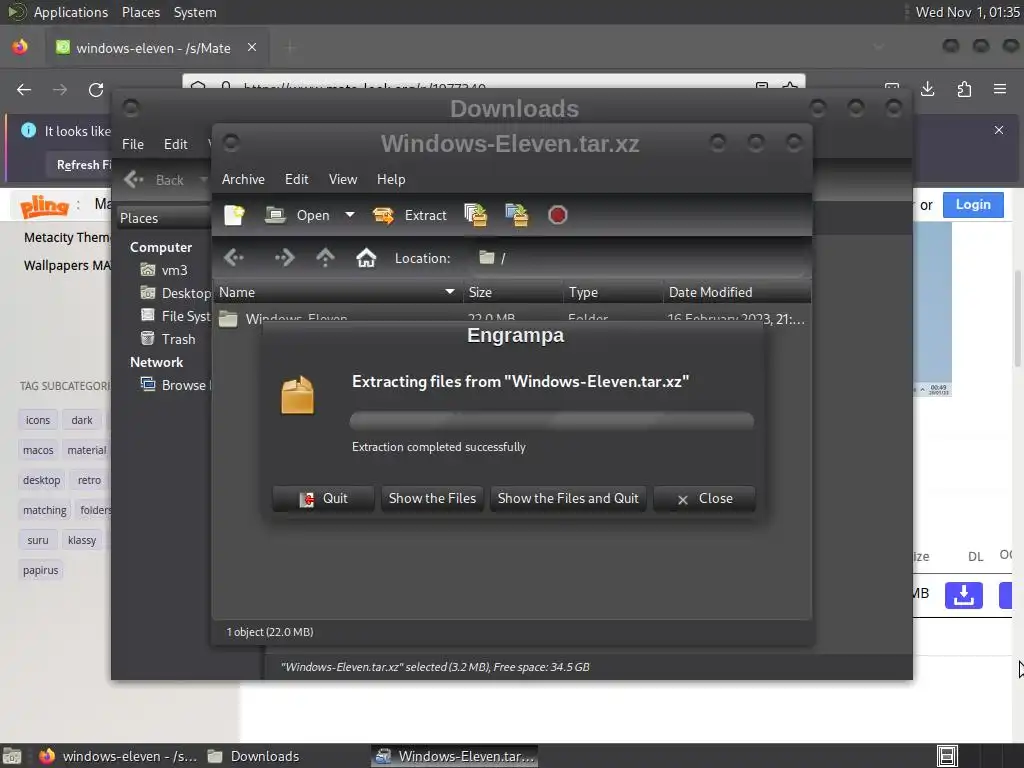The height and width of the screenshot is (768, 1024).
Task: Open Engrampa View menu
Action: 343,179
